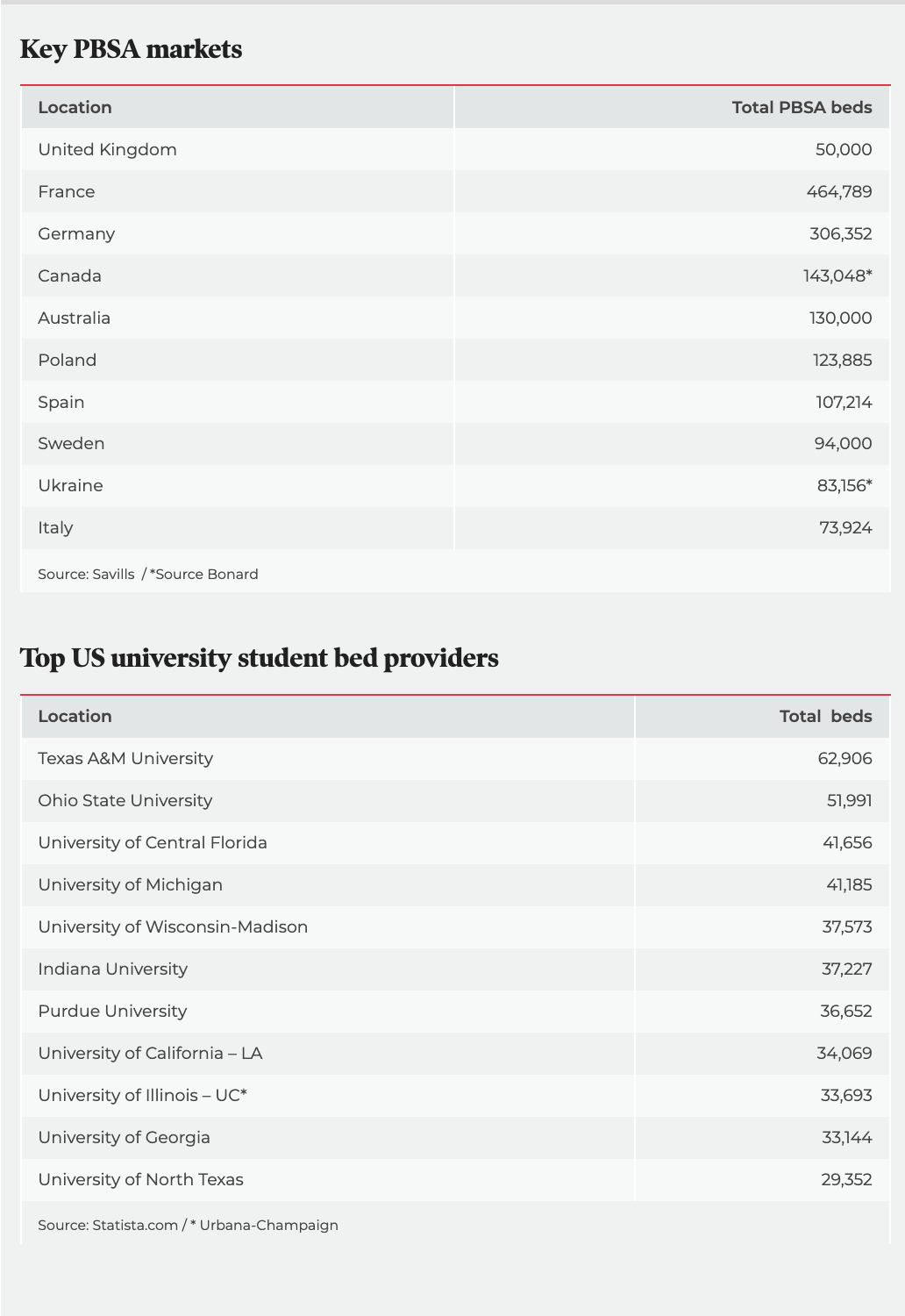Click the Total beds column header

pos(825,717)
